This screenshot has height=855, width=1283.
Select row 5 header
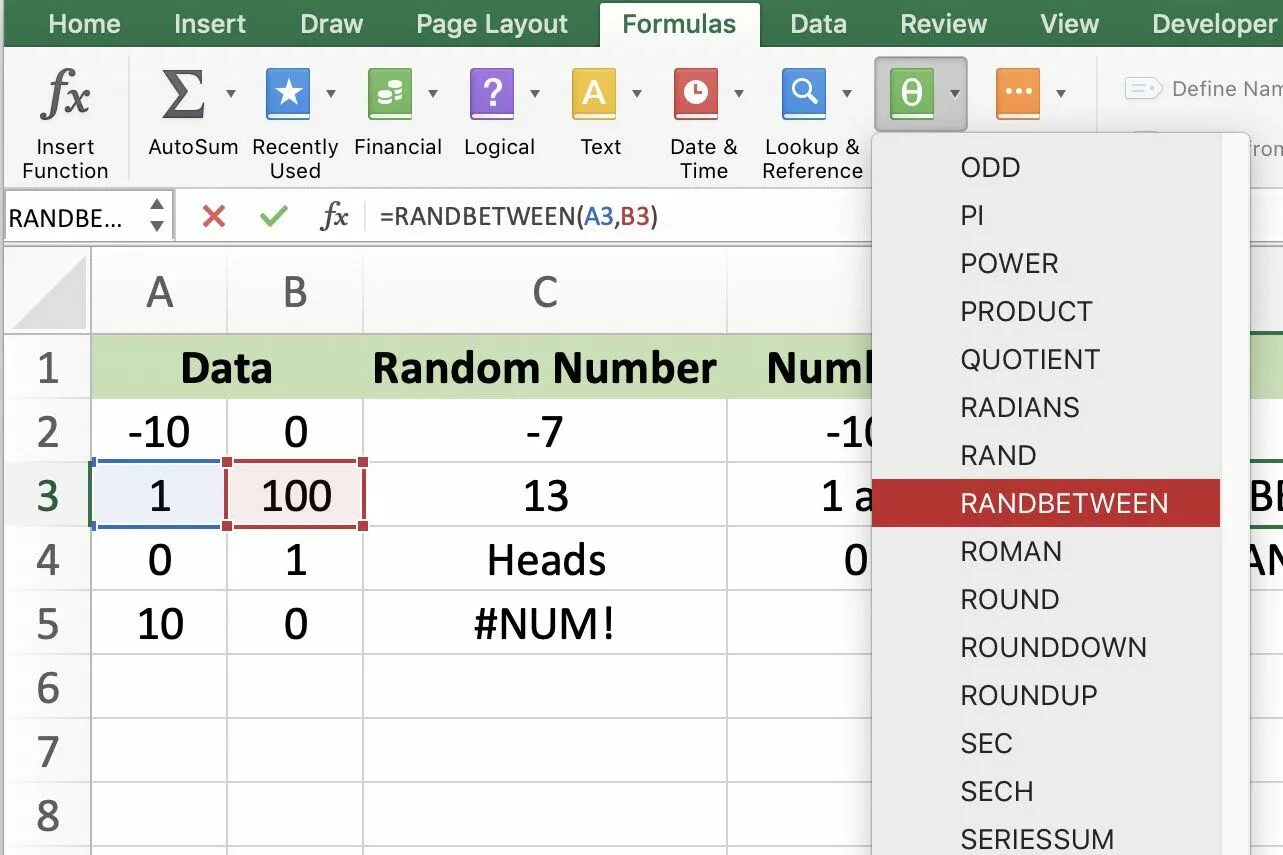(47, 623)
